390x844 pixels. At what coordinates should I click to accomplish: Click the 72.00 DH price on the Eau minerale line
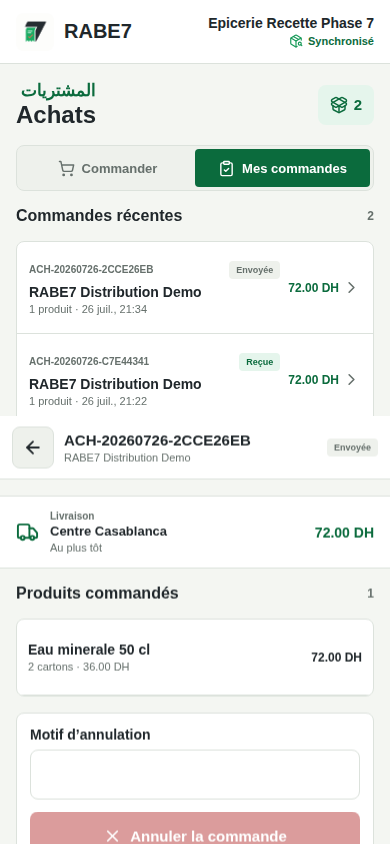pos(336,657)
